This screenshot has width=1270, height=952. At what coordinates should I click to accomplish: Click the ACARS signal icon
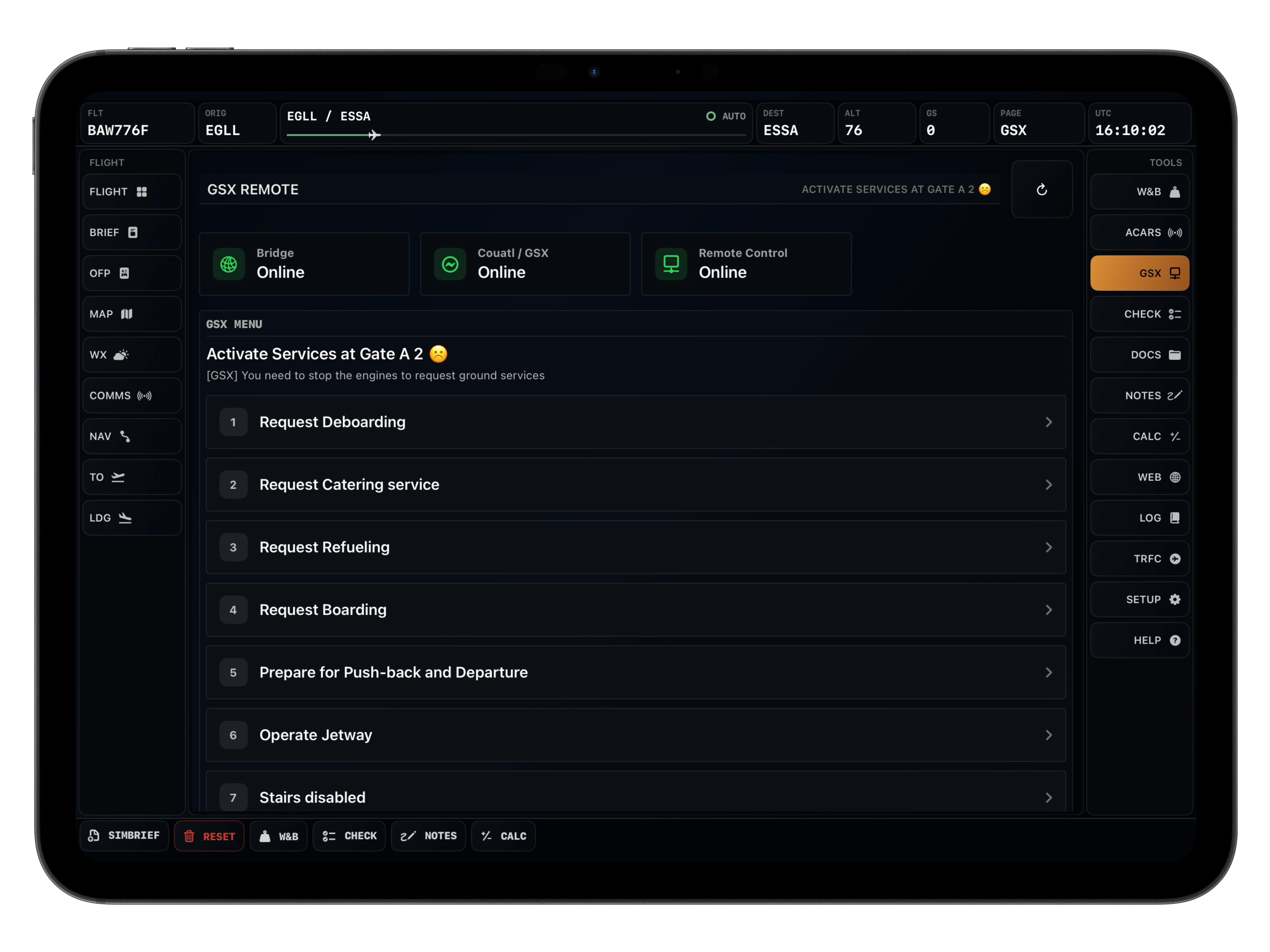1175,232
